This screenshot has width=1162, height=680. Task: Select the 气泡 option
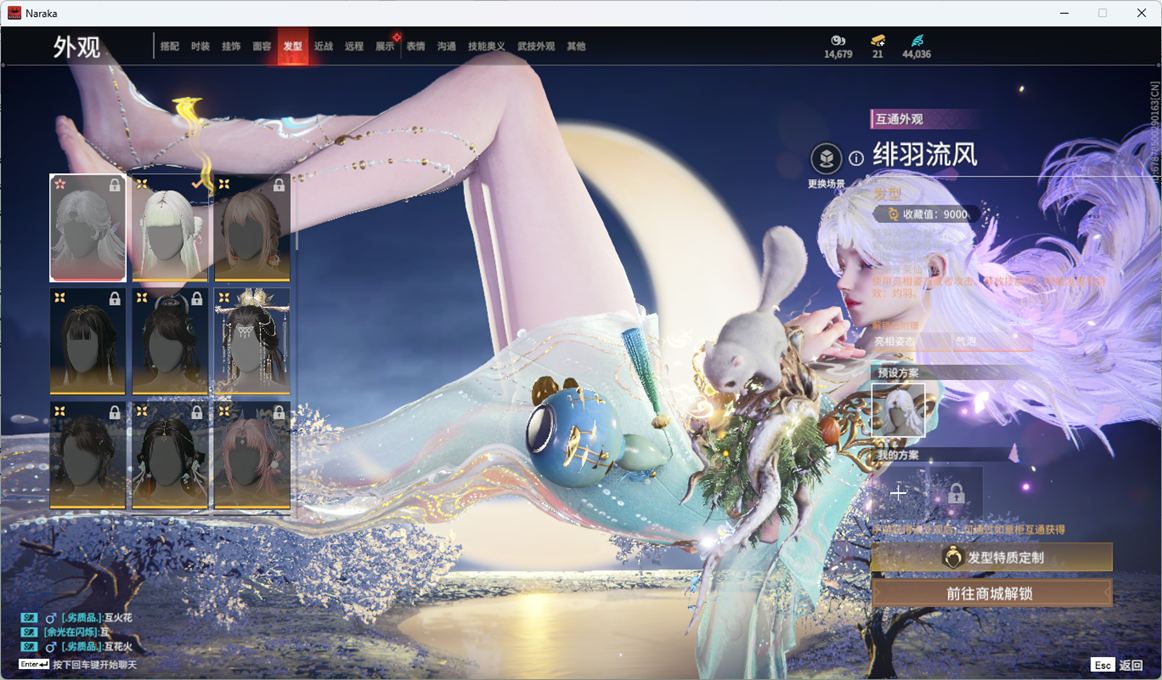point(966,342)
